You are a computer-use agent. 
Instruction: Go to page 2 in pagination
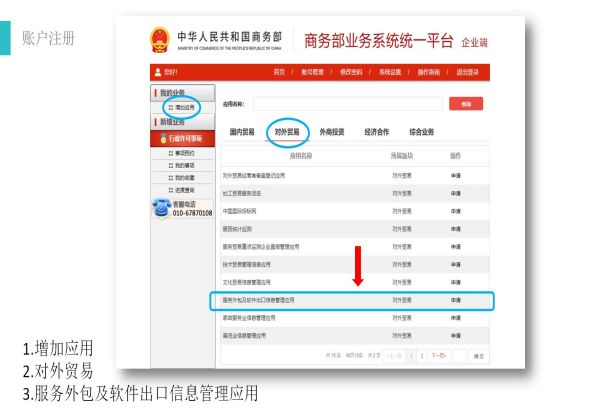coord(421,355)
